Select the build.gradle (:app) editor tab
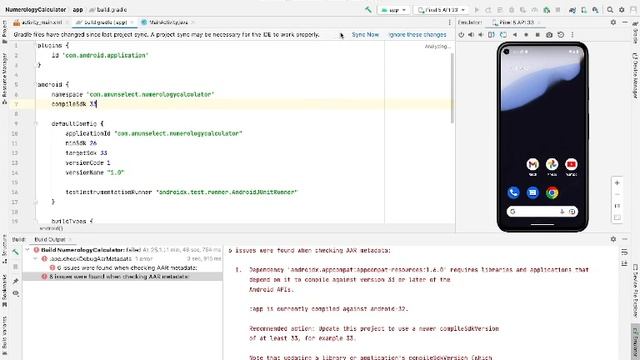Viewport: 640px width, 360px height. coord(105,22)
